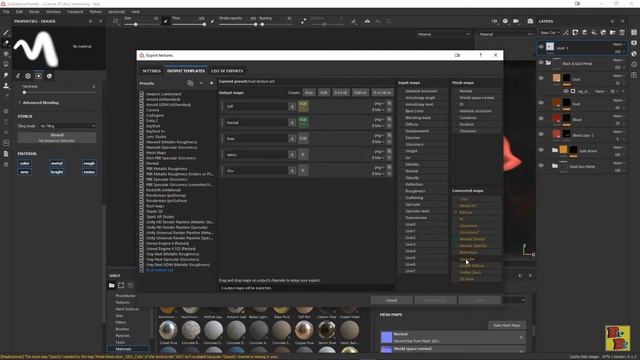This screenshot has height=360, width=640.
Task: Open blend mode dropdown of Layer 1
Action: [x=618, y=44]
